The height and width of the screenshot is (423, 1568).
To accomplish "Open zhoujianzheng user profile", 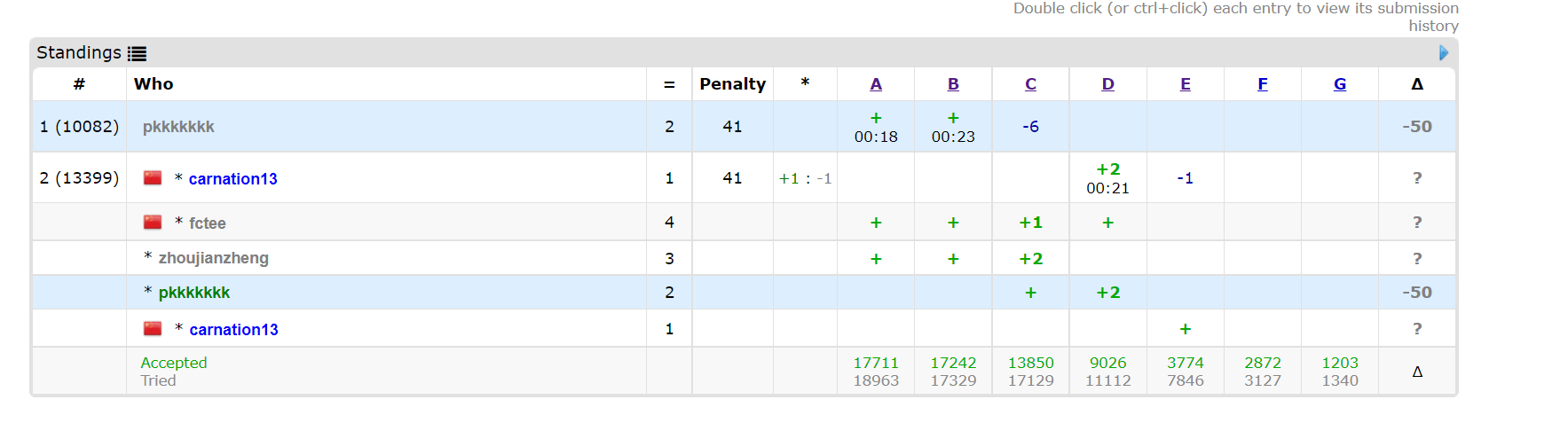I will [x=213, y=258].
